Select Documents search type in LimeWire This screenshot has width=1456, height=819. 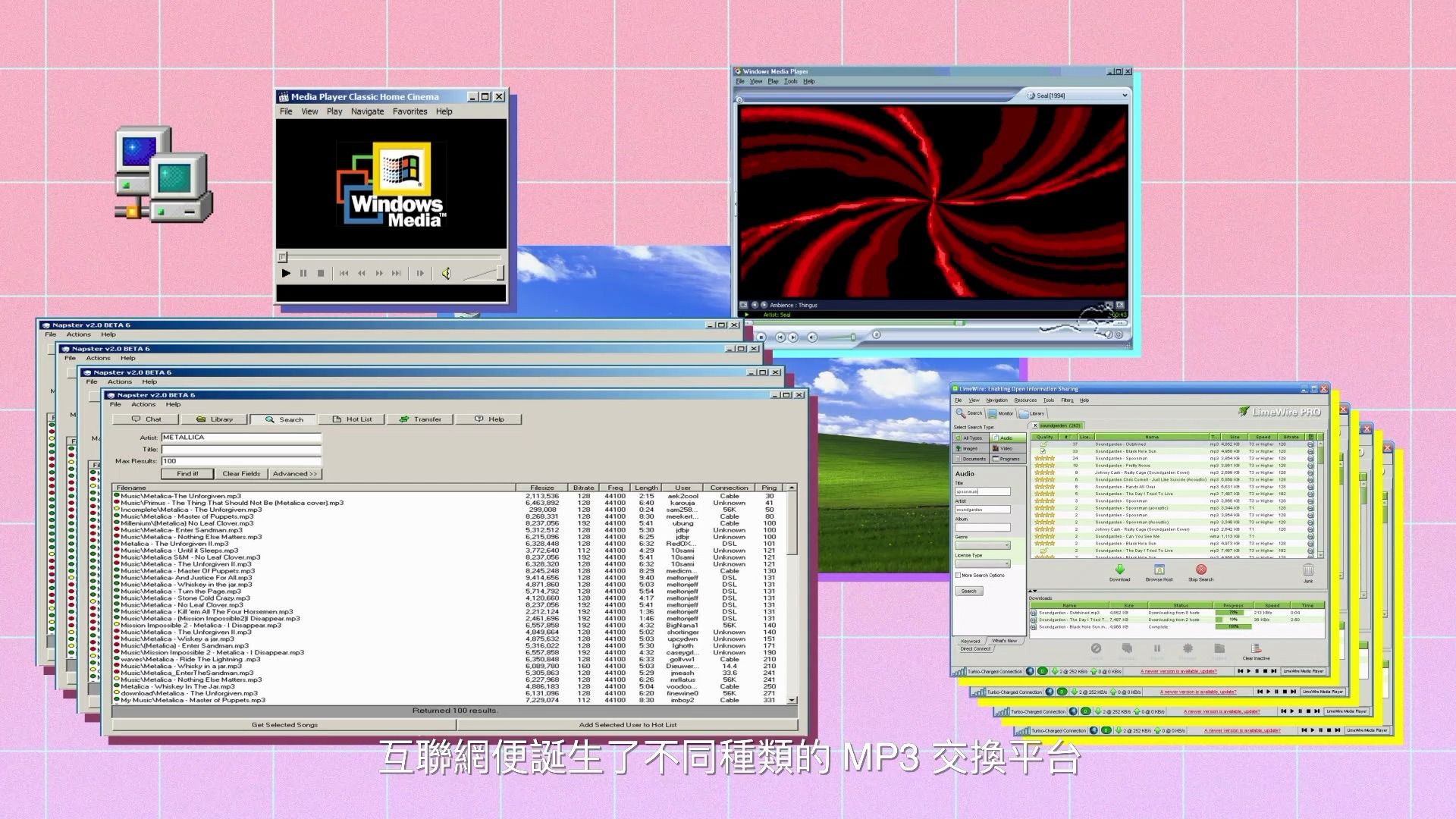[x=971, y=459]
